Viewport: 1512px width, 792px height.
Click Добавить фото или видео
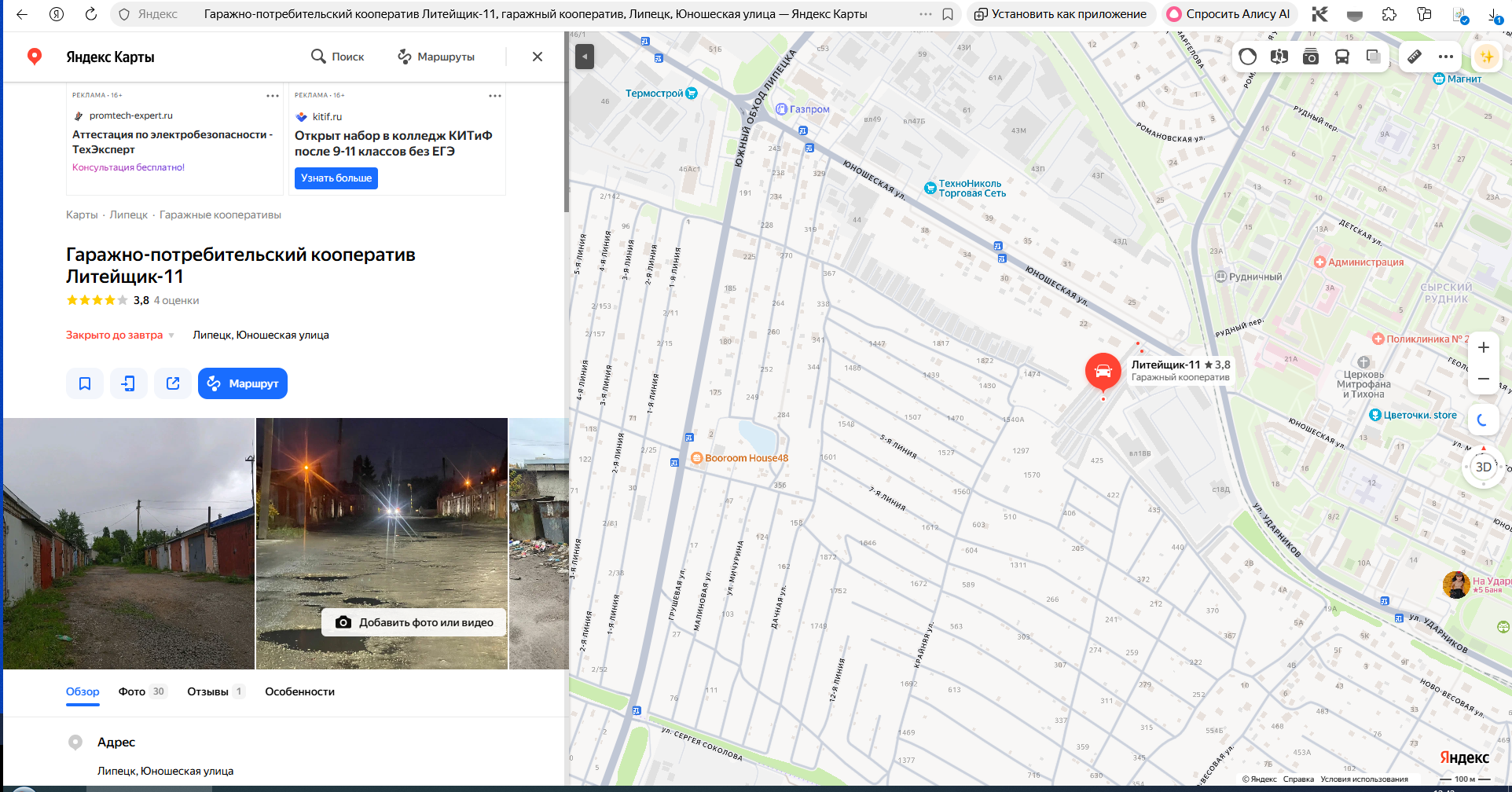point(413,622)
